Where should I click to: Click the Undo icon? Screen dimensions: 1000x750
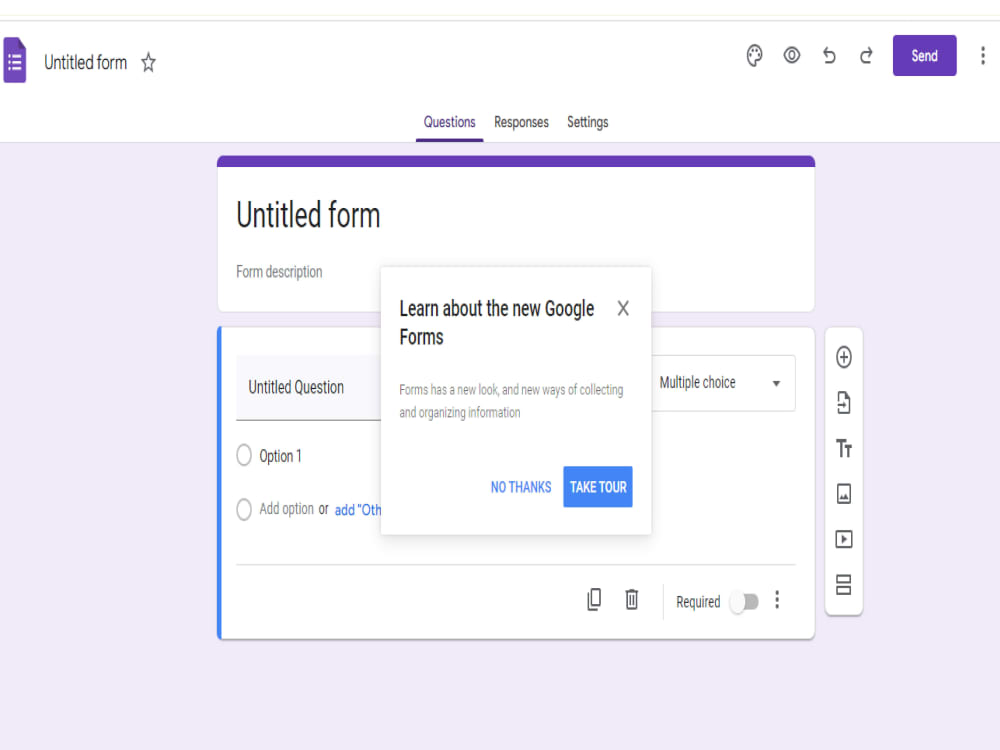[x=828, y=55]
